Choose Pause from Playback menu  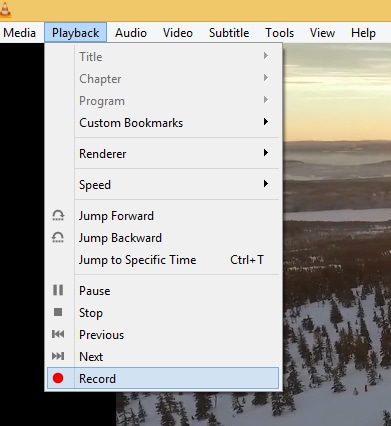[x=163, y=291]
